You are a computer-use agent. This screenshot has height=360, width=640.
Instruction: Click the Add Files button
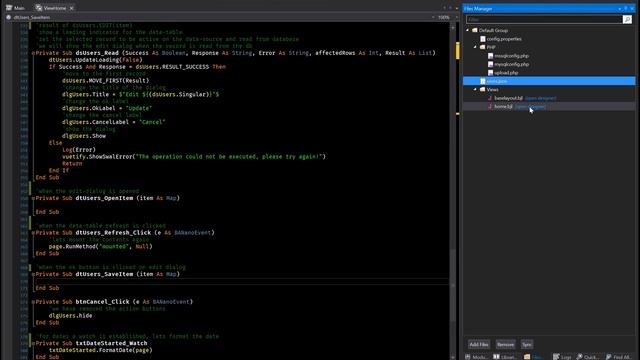479,344
